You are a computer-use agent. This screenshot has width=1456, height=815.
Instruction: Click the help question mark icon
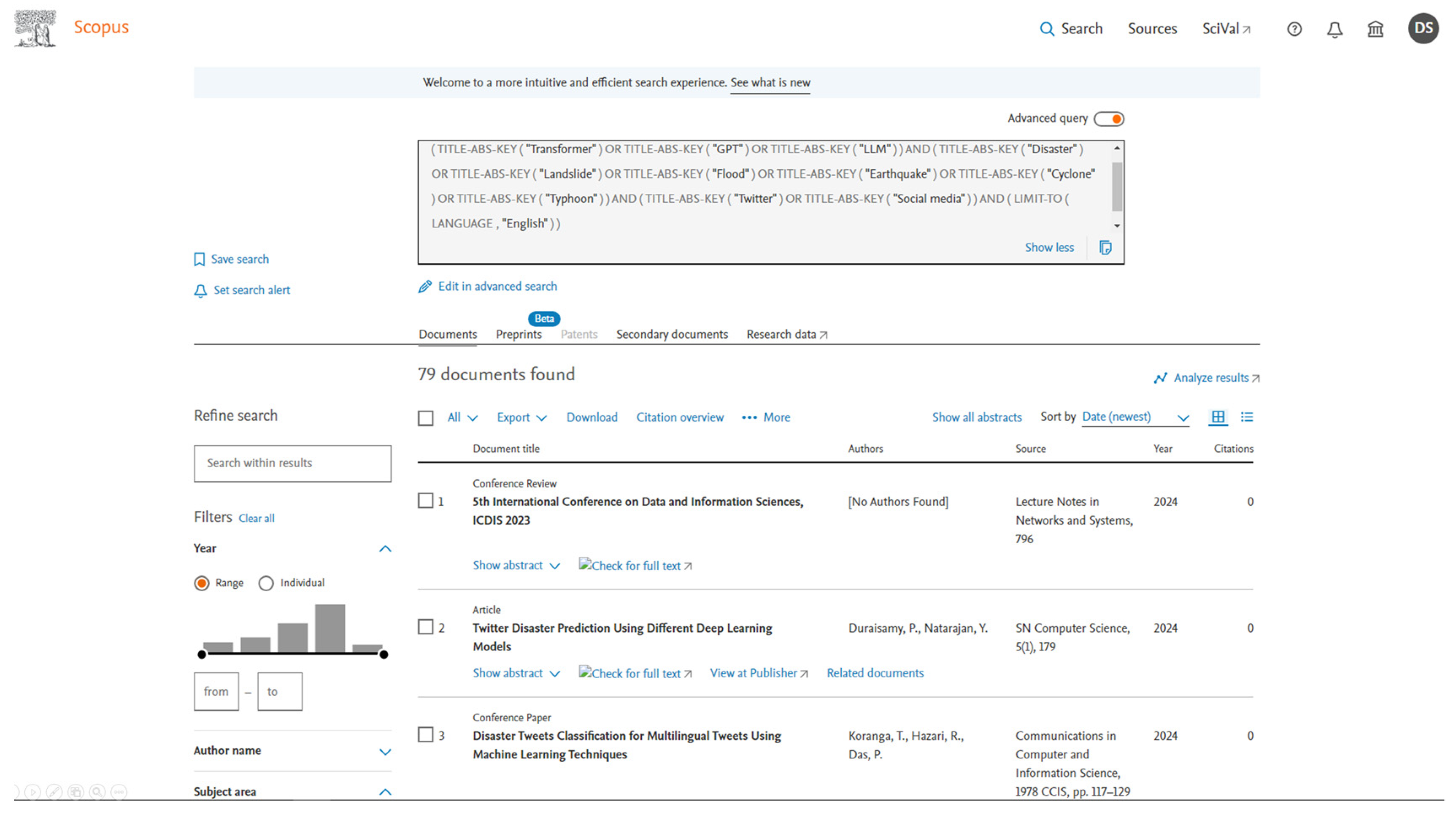[1294, 29]
